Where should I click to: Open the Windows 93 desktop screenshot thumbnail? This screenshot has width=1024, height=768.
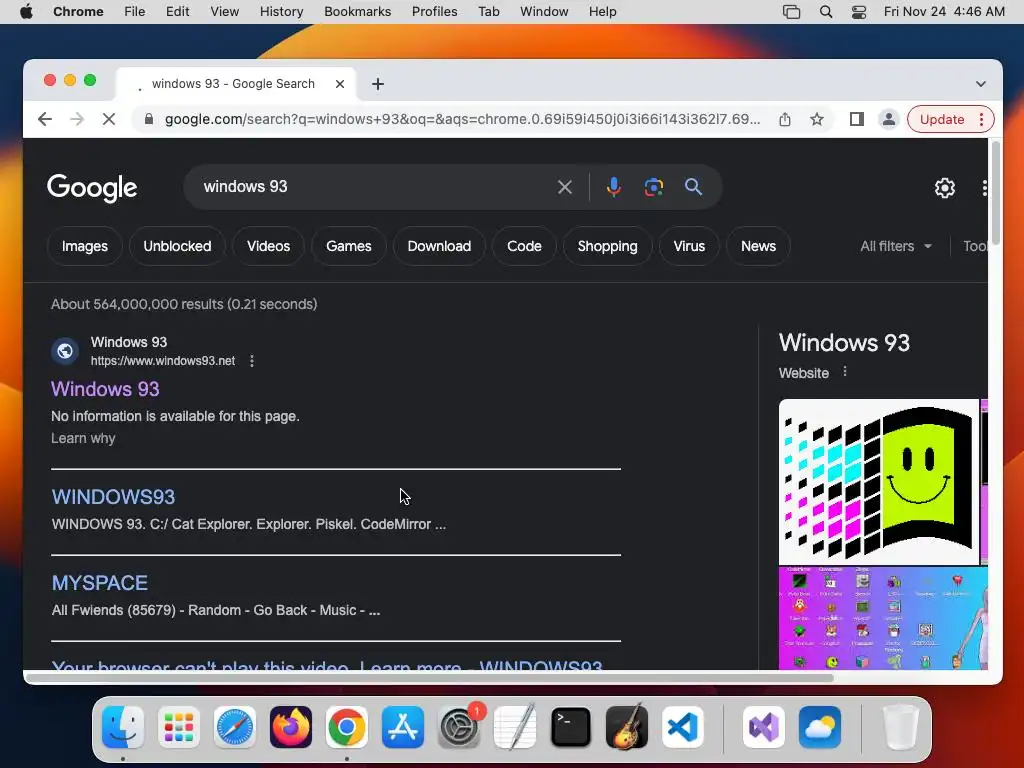click(x=883, y=618)
